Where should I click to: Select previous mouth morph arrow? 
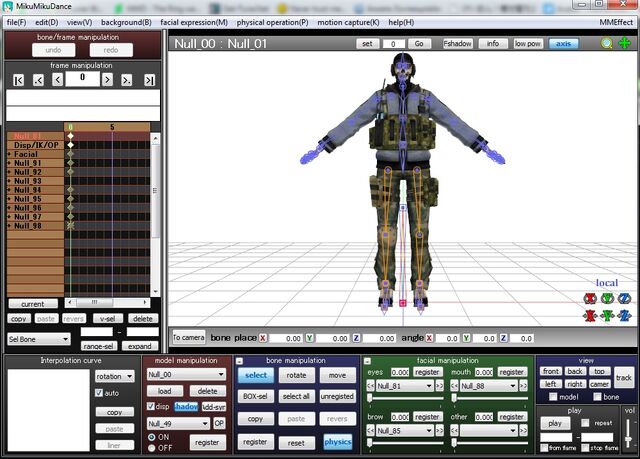click(x=454, y=386)
